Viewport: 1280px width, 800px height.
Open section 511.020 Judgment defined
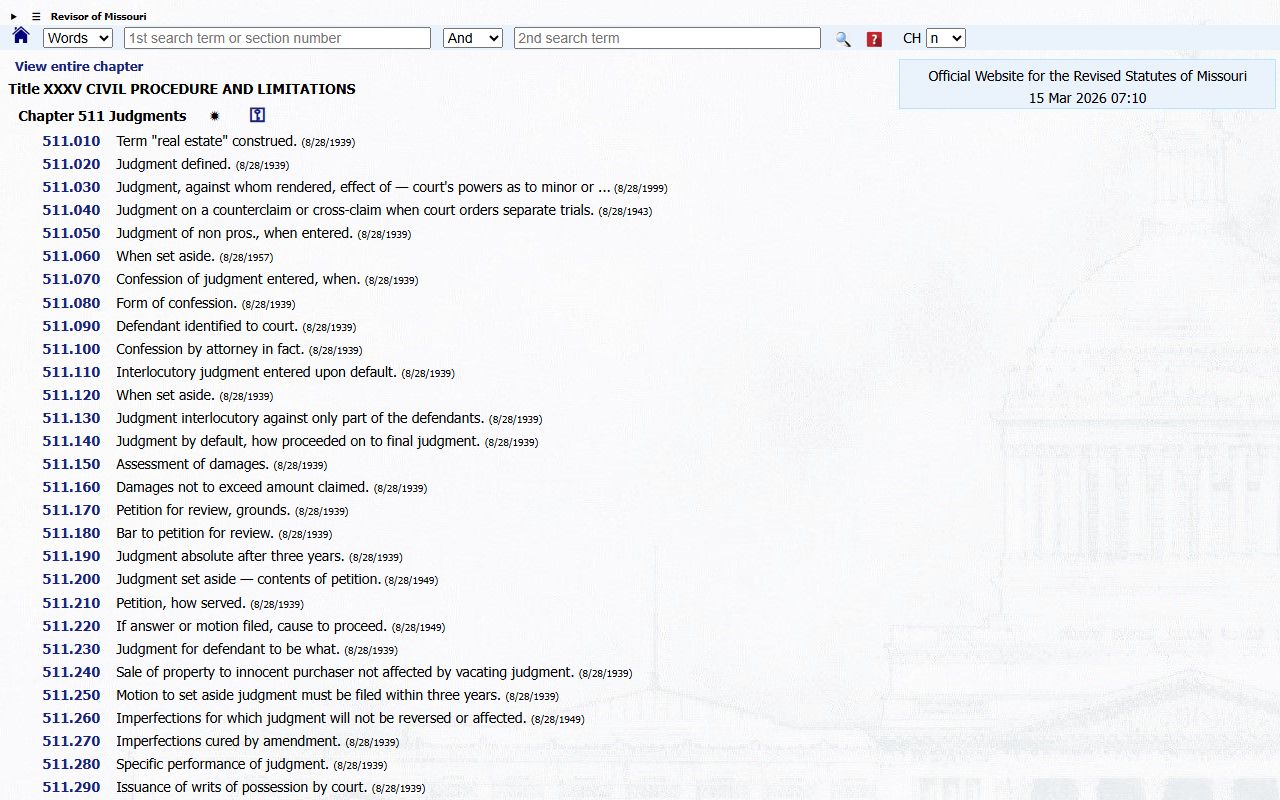click(71, 164)
